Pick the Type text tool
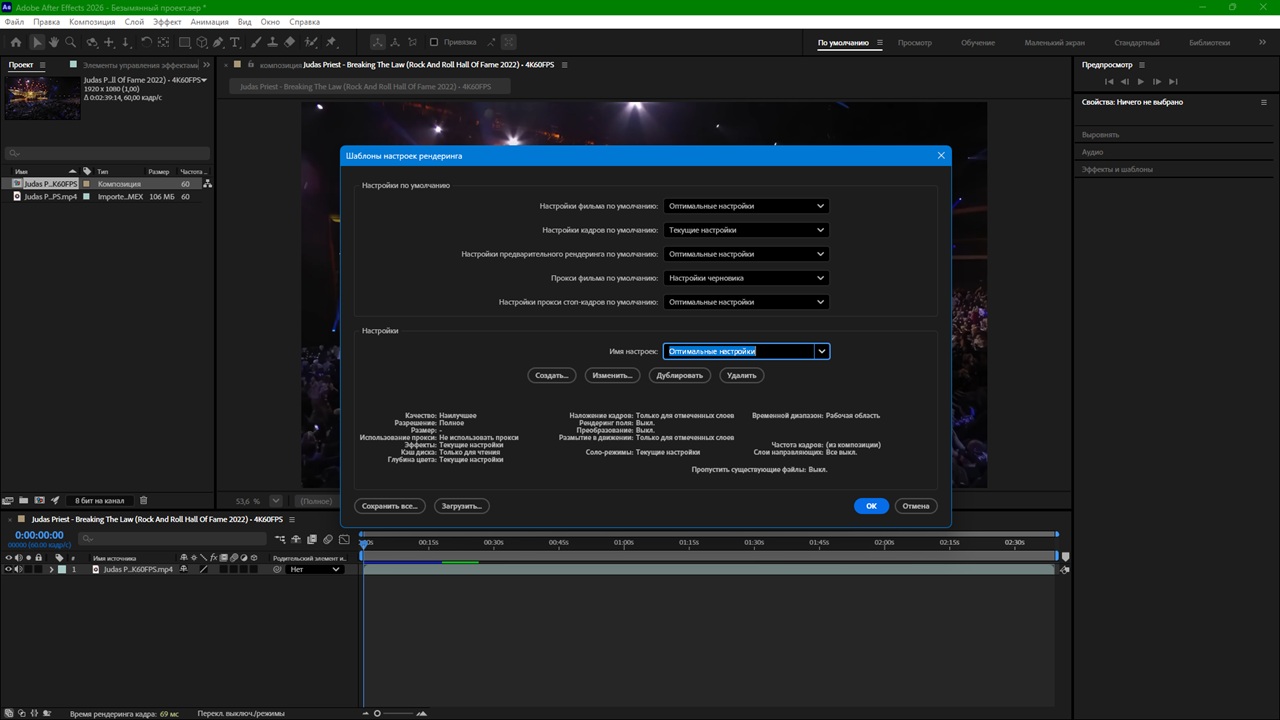The image size is (1280, 720). [x=235, y=43]
